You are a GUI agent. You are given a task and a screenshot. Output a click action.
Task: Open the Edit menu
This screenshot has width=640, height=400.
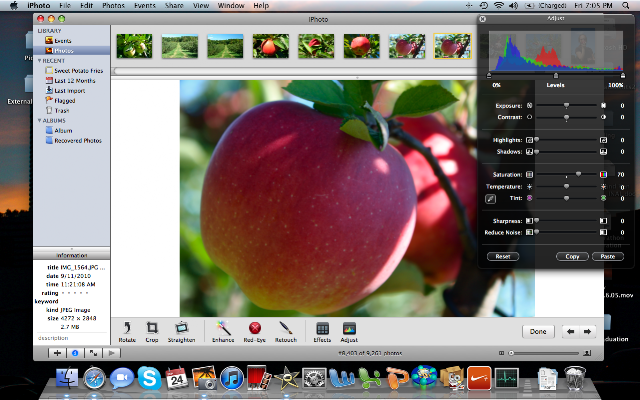click(86, 6)
